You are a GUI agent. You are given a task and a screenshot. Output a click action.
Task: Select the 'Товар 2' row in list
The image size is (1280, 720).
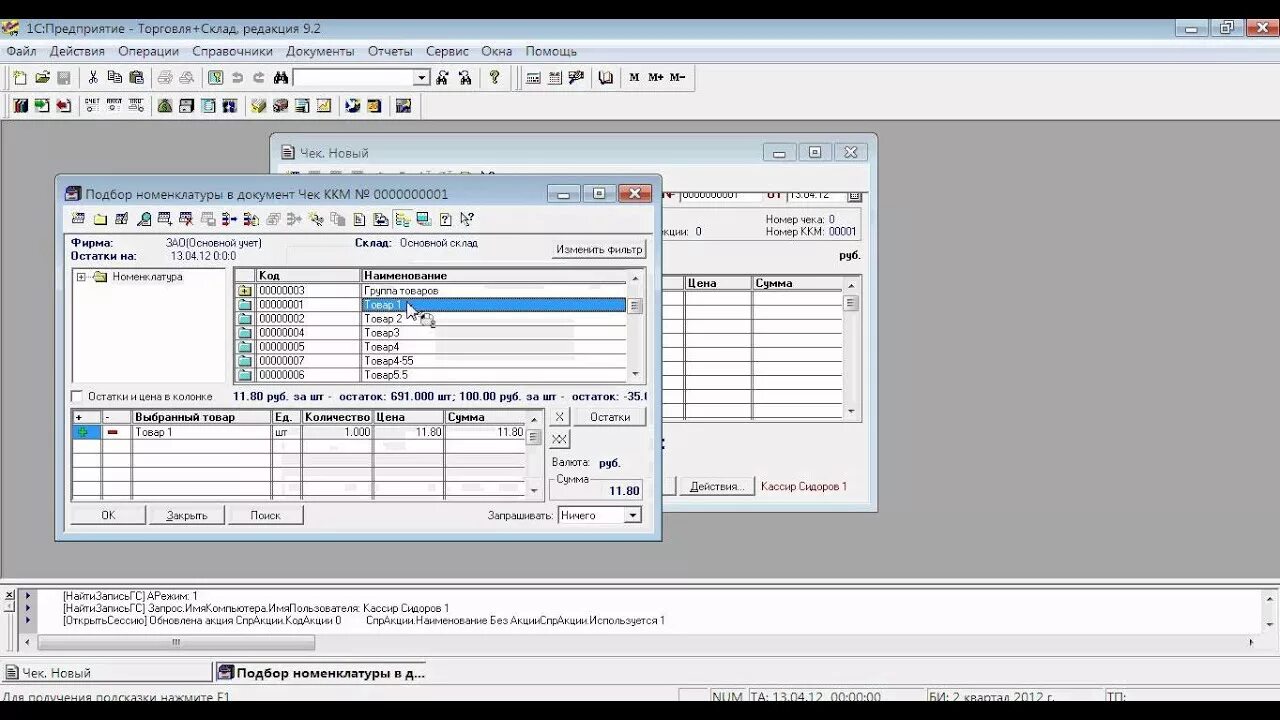click(431, 319)
